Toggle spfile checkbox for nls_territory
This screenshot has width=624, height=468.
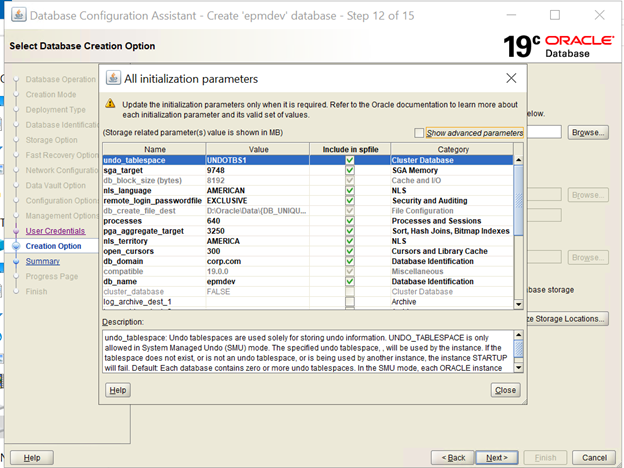click(x=350, y=241)
